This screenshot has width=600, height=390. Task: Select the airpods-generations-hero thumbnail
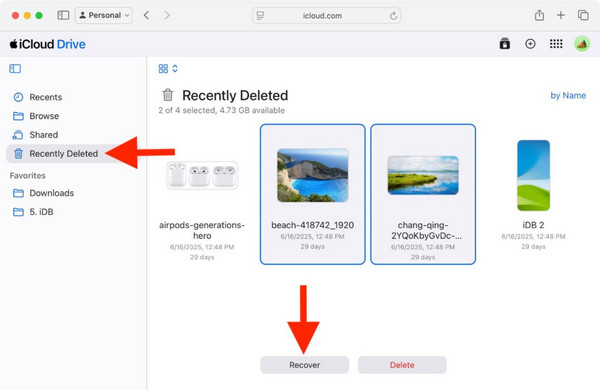coord(202,175)
